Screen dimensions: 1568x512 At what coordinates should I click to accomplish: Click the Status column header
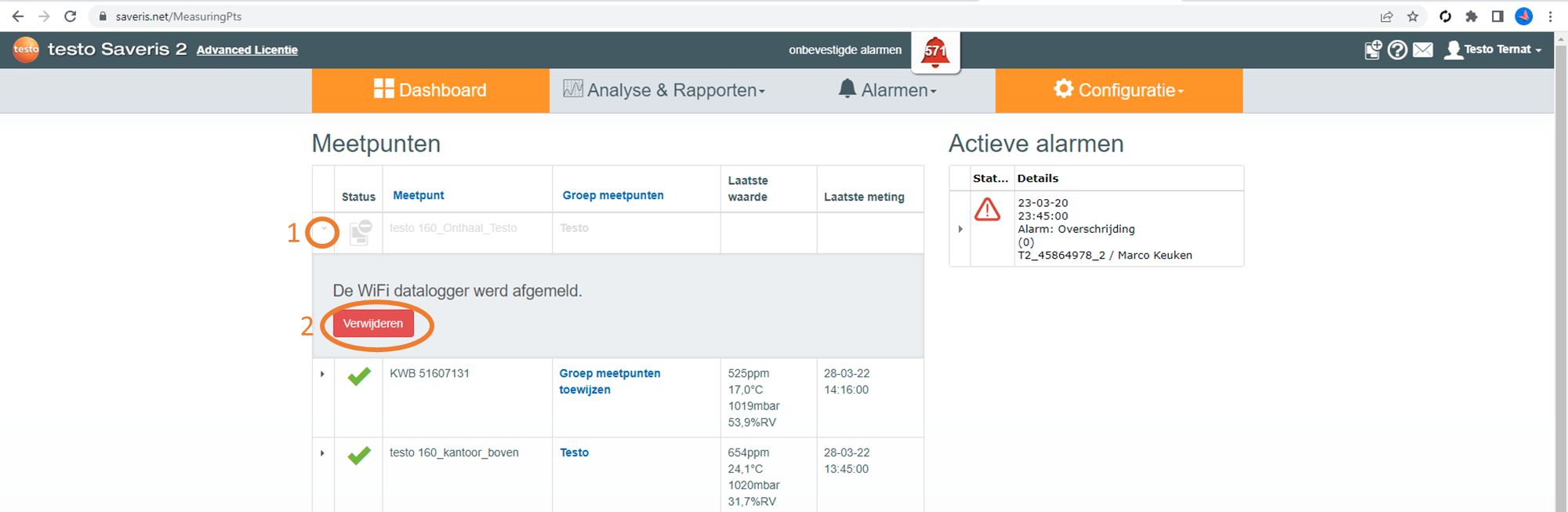tap(358, 197)
